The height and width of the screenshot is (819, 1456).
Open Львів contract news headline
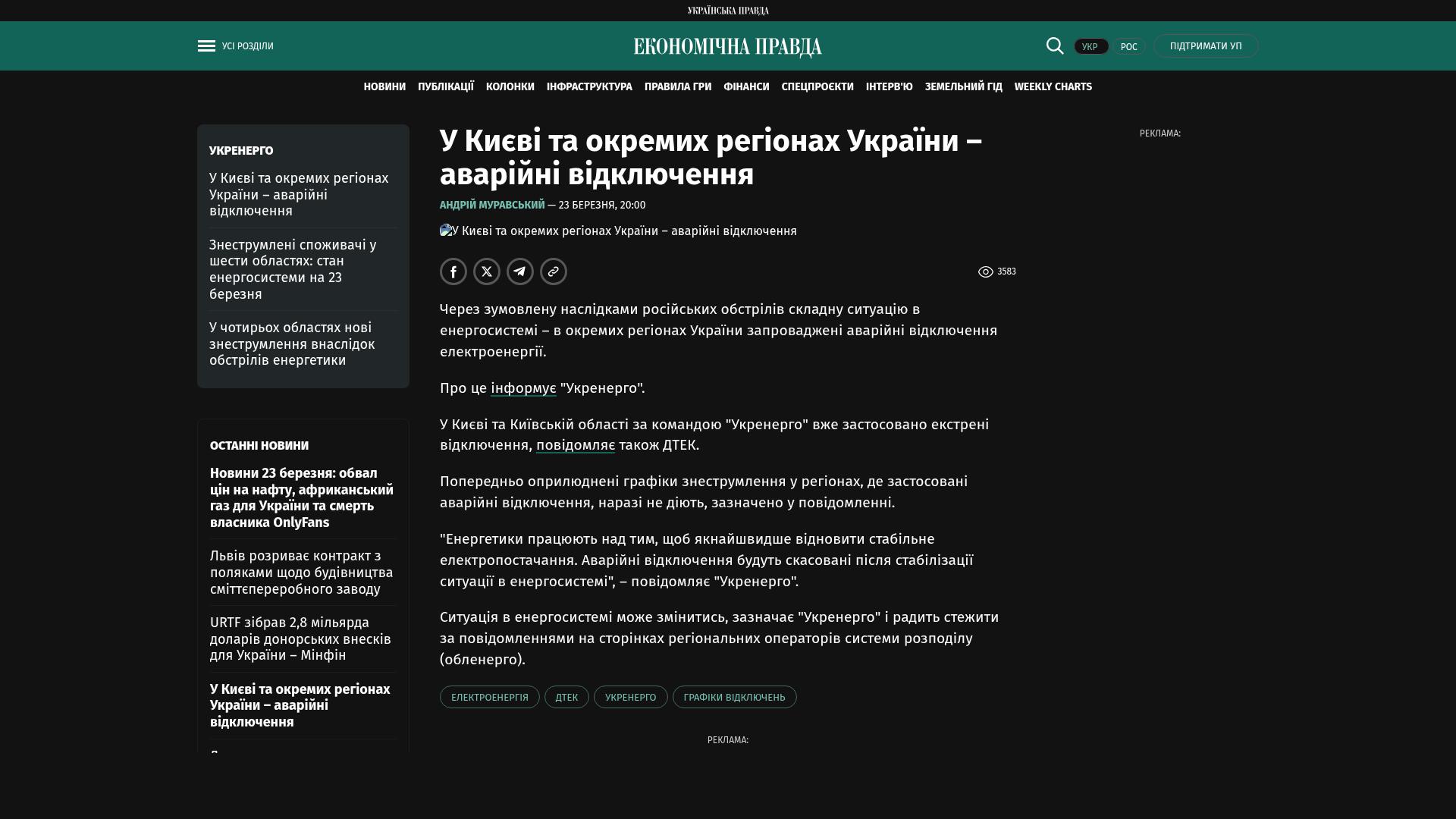[x=301, y=573]
